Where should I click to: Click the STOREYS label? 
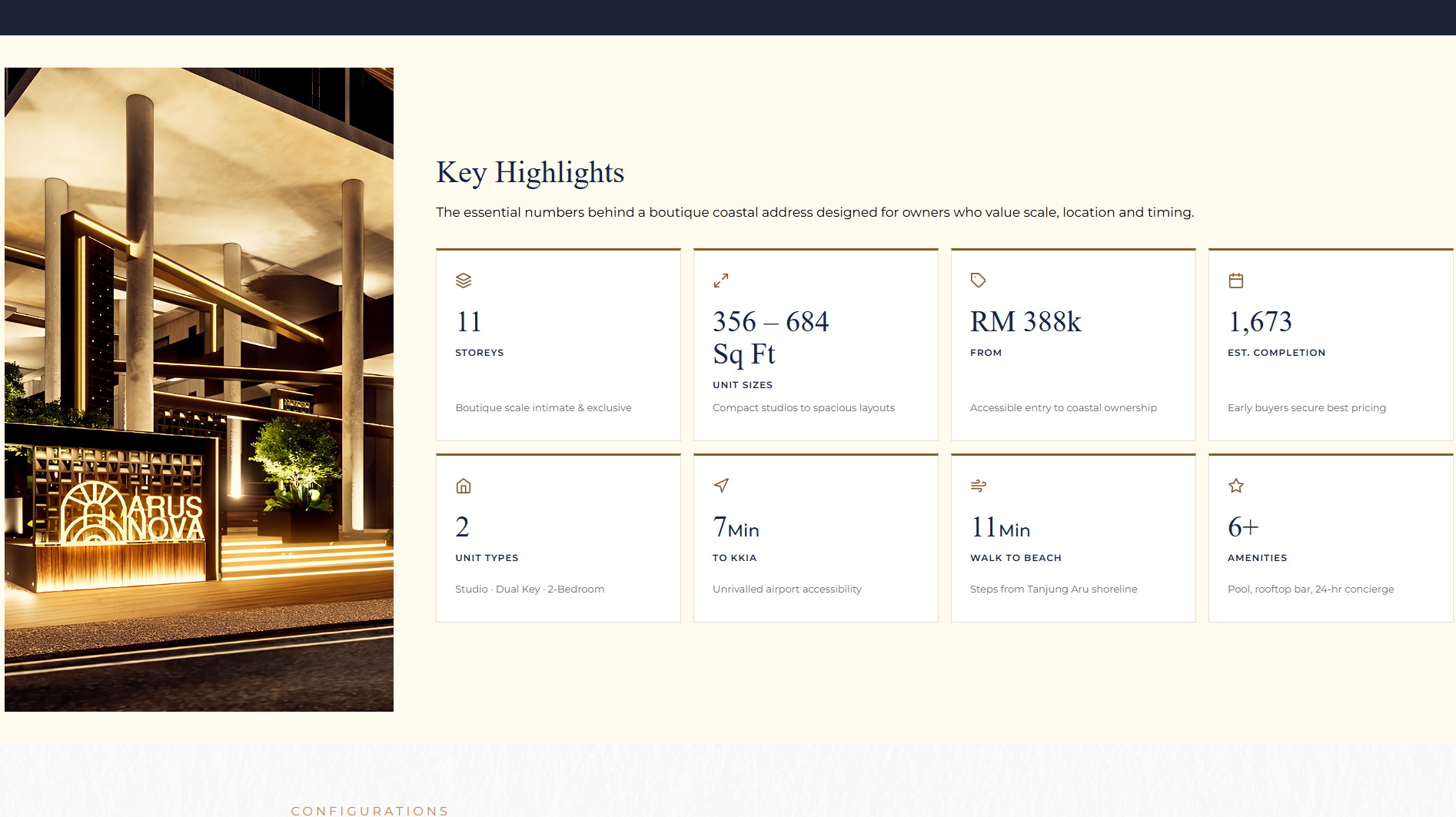[479, 353]
